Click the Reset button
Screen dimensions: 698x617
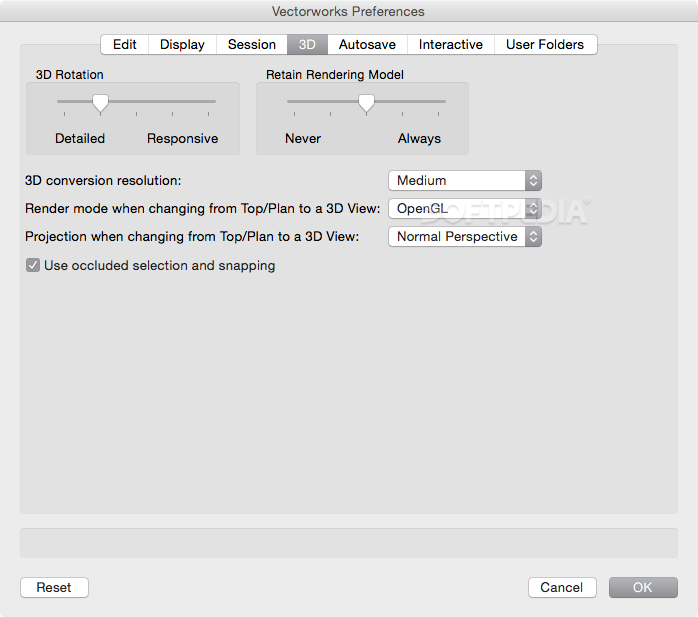[54, 588]
